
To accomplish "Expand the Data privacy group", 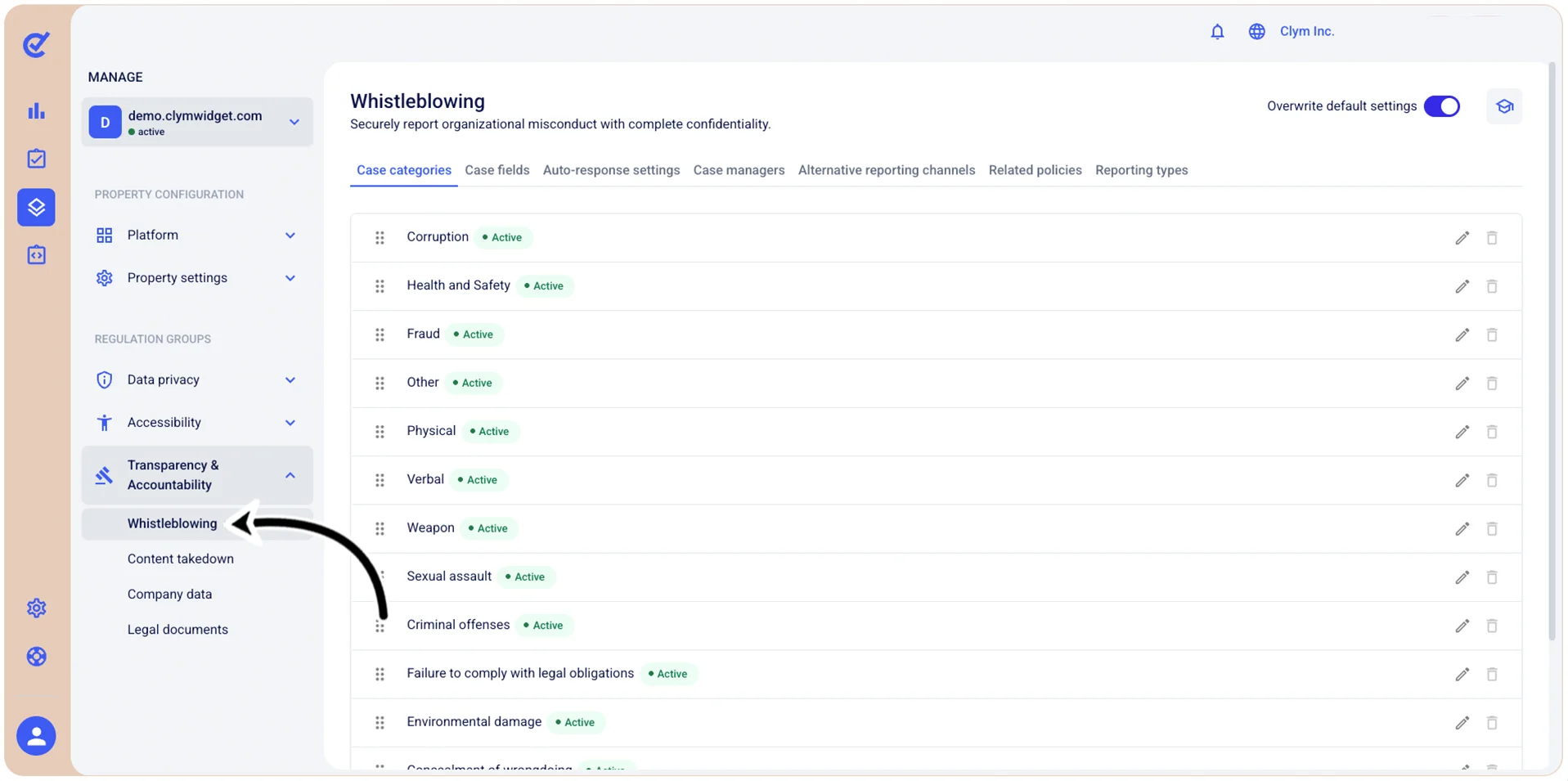I will click(x=197, y=379).
